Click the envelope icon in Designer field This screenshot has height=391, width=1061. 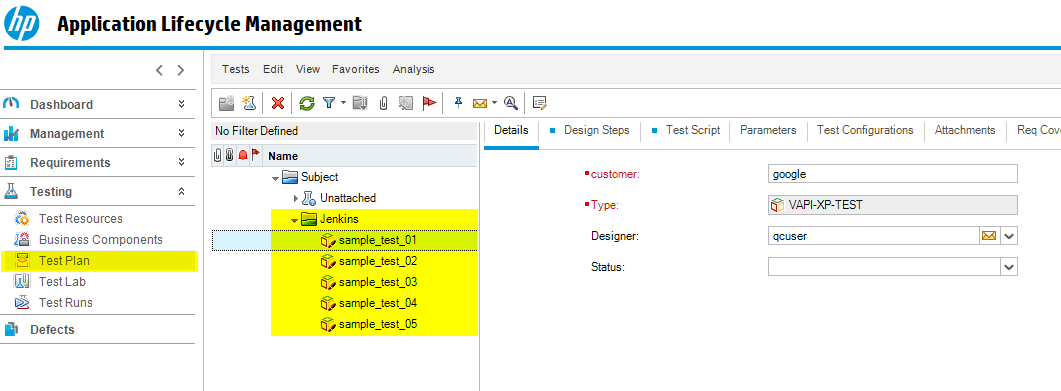coord(989,236)
